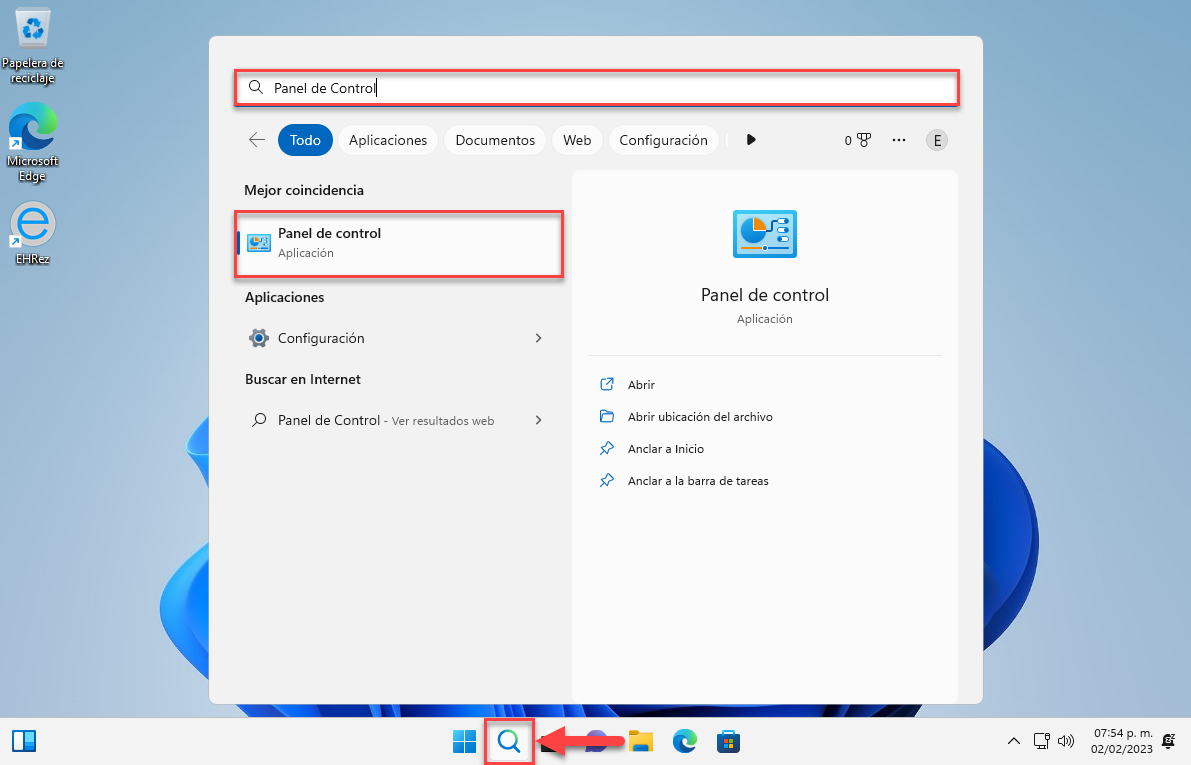Open the Widgets taskbar button
Image resolution: width=1191 pixels, height=765 pixels.
pos(24,741)
